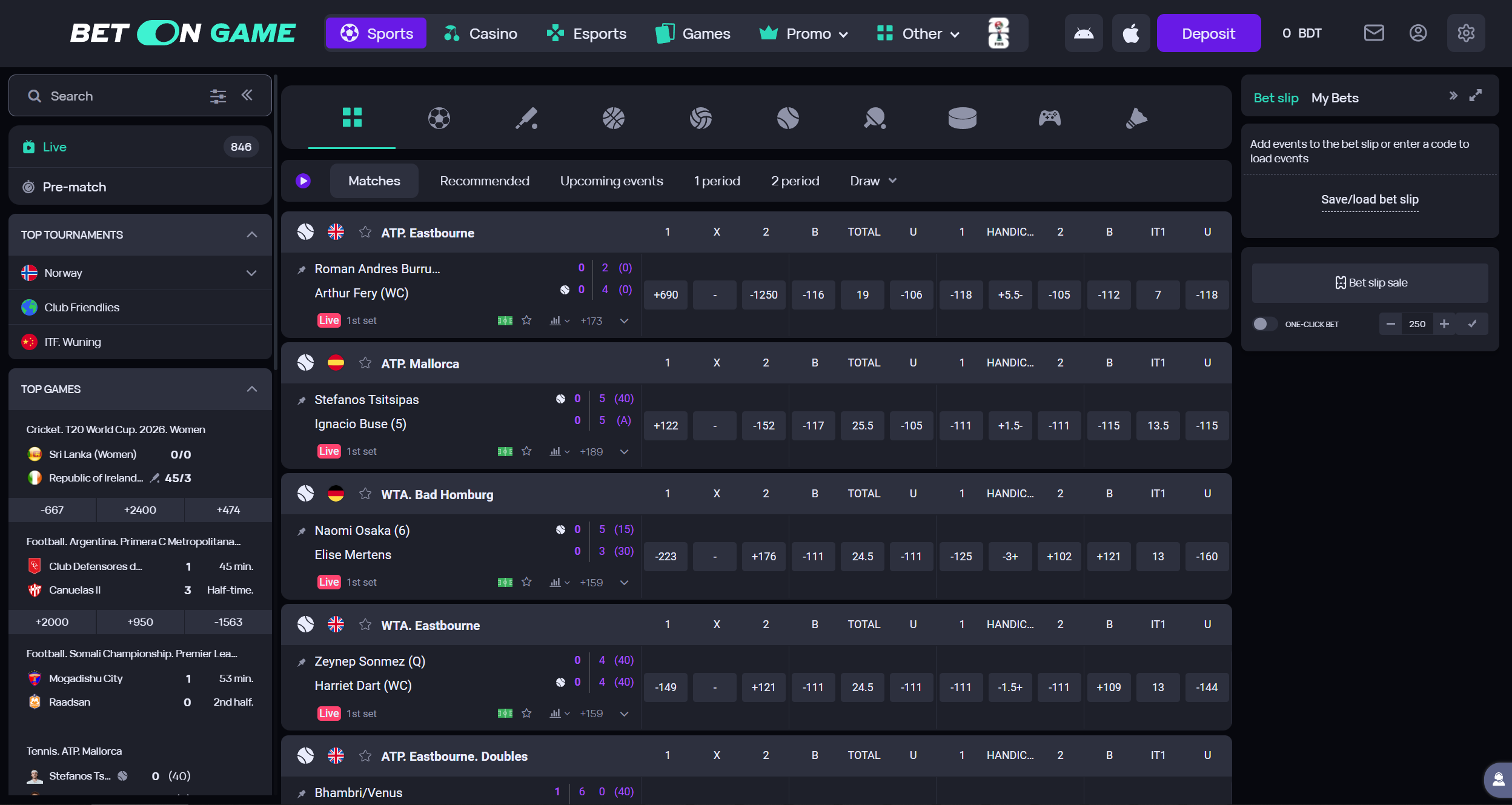Open the Other dropdown menu

pos(918,34)
